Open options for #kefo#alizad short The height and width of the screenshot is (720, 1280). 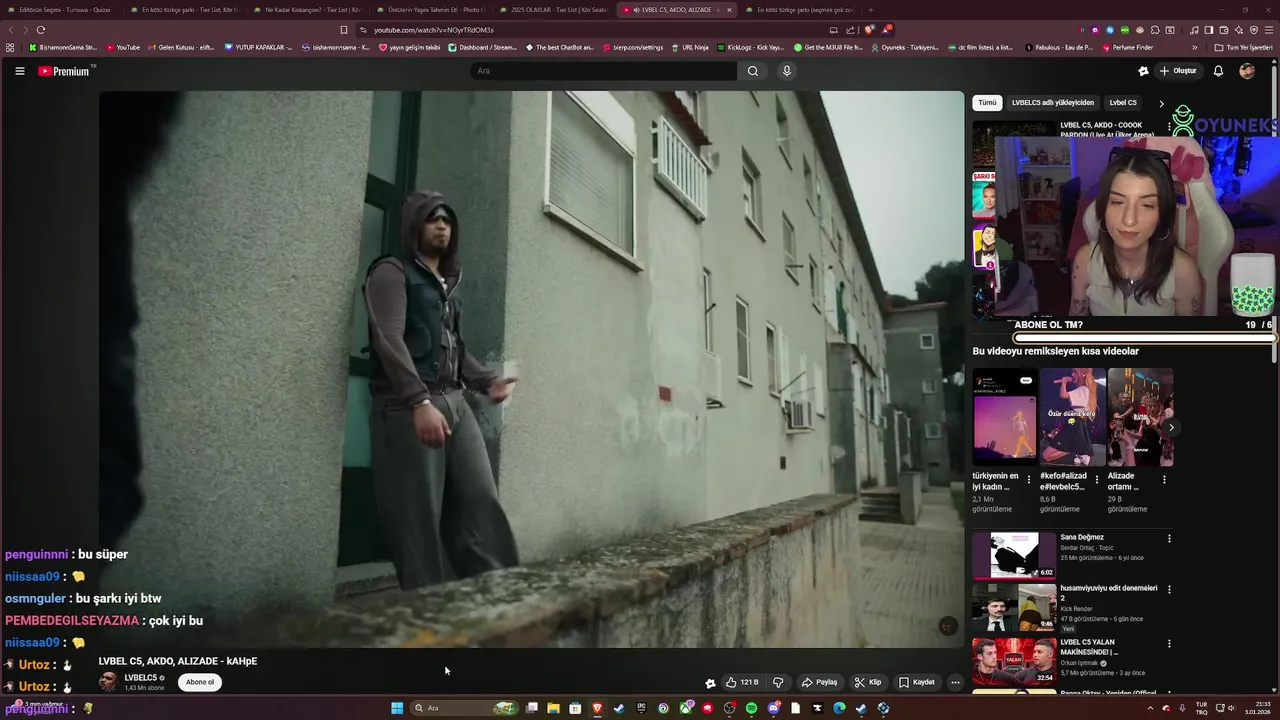(x=1097, y=479)
